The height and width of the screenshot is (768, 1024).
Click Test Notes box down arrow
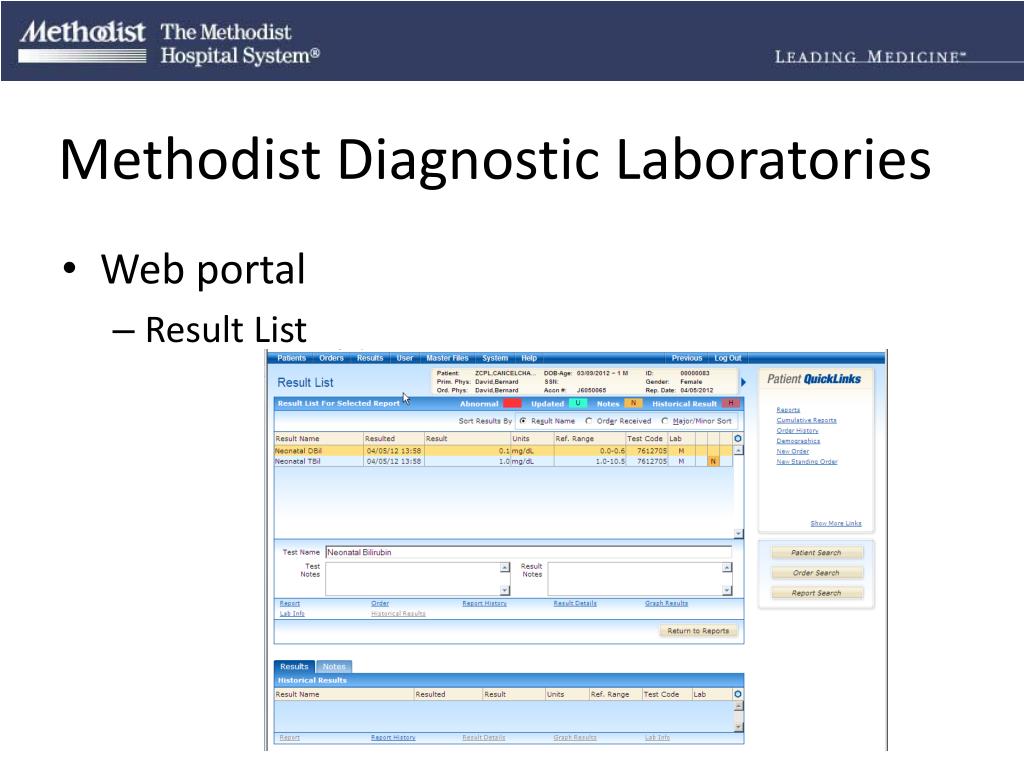pyautogui.click(x=505, y=590)
